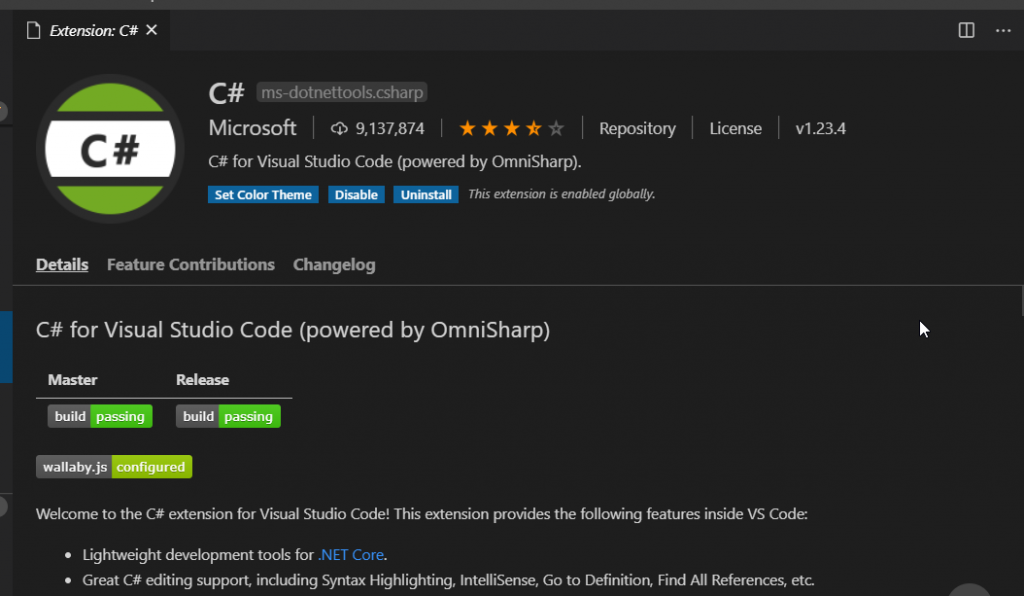Click the build passing badge under Master
Image resolution: width=1024 pixels, height=596 pixels.
(x=100, y=416)
